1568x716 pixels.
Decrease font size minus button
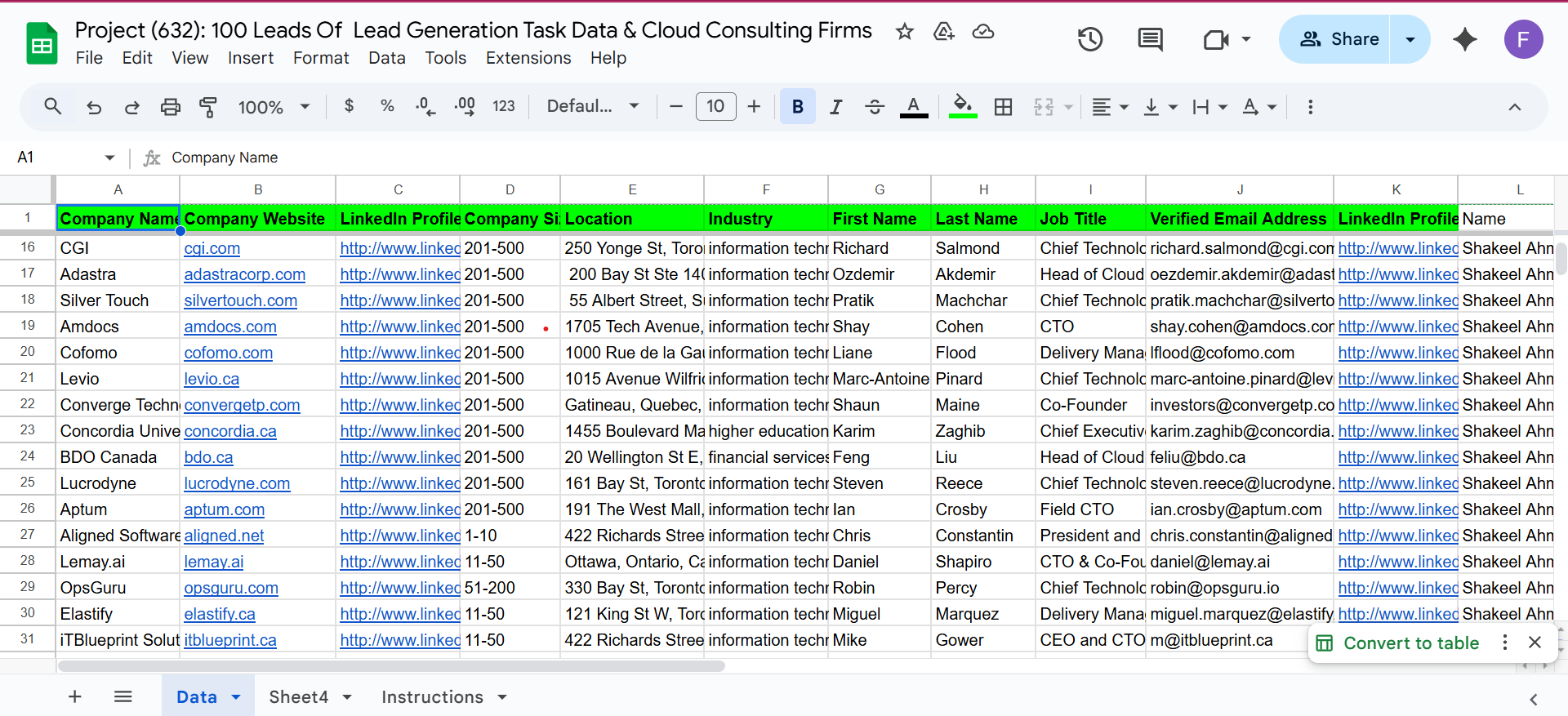676,107
